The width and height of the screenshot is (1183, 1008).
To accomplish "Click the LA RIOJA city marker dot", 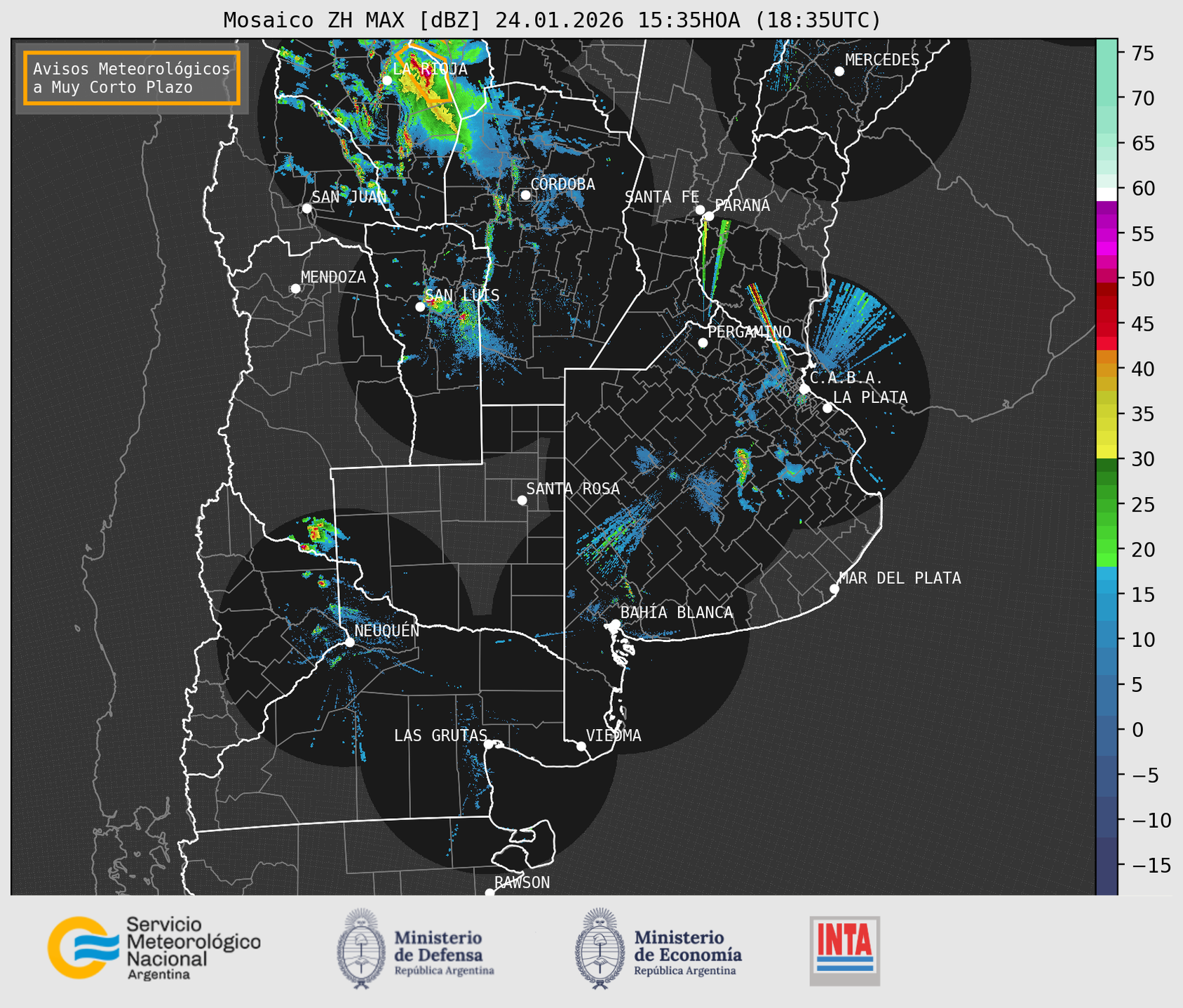I will (387, 81).
